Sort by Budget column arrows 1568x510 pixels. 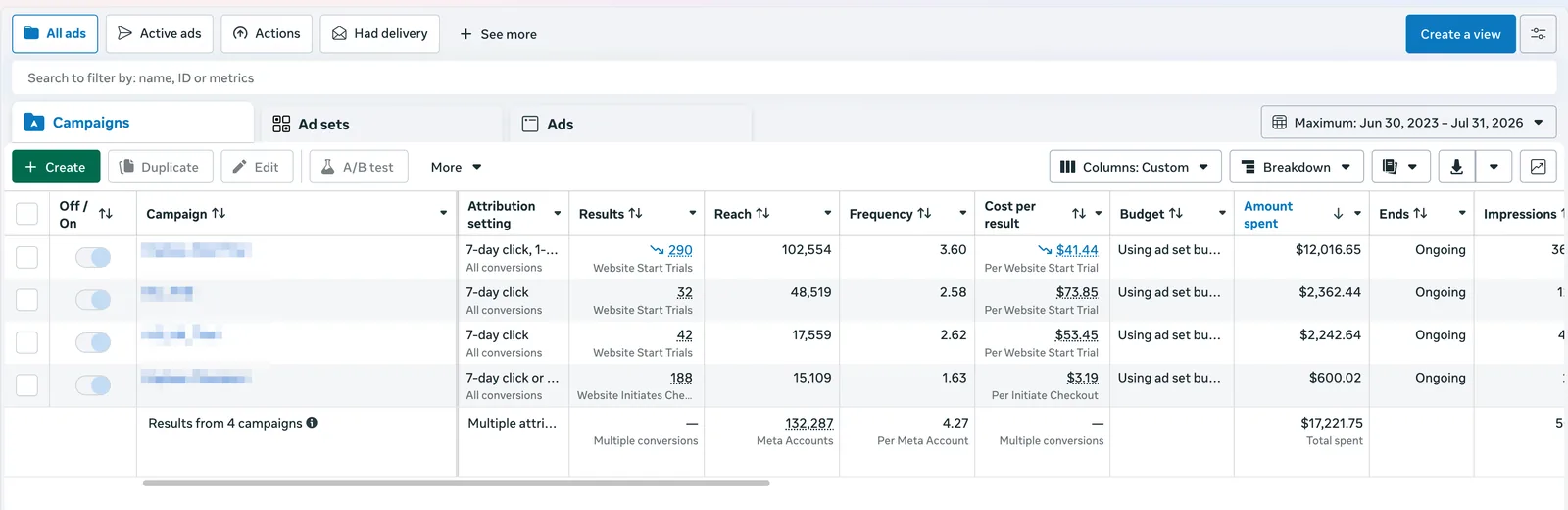[1176, 213]
